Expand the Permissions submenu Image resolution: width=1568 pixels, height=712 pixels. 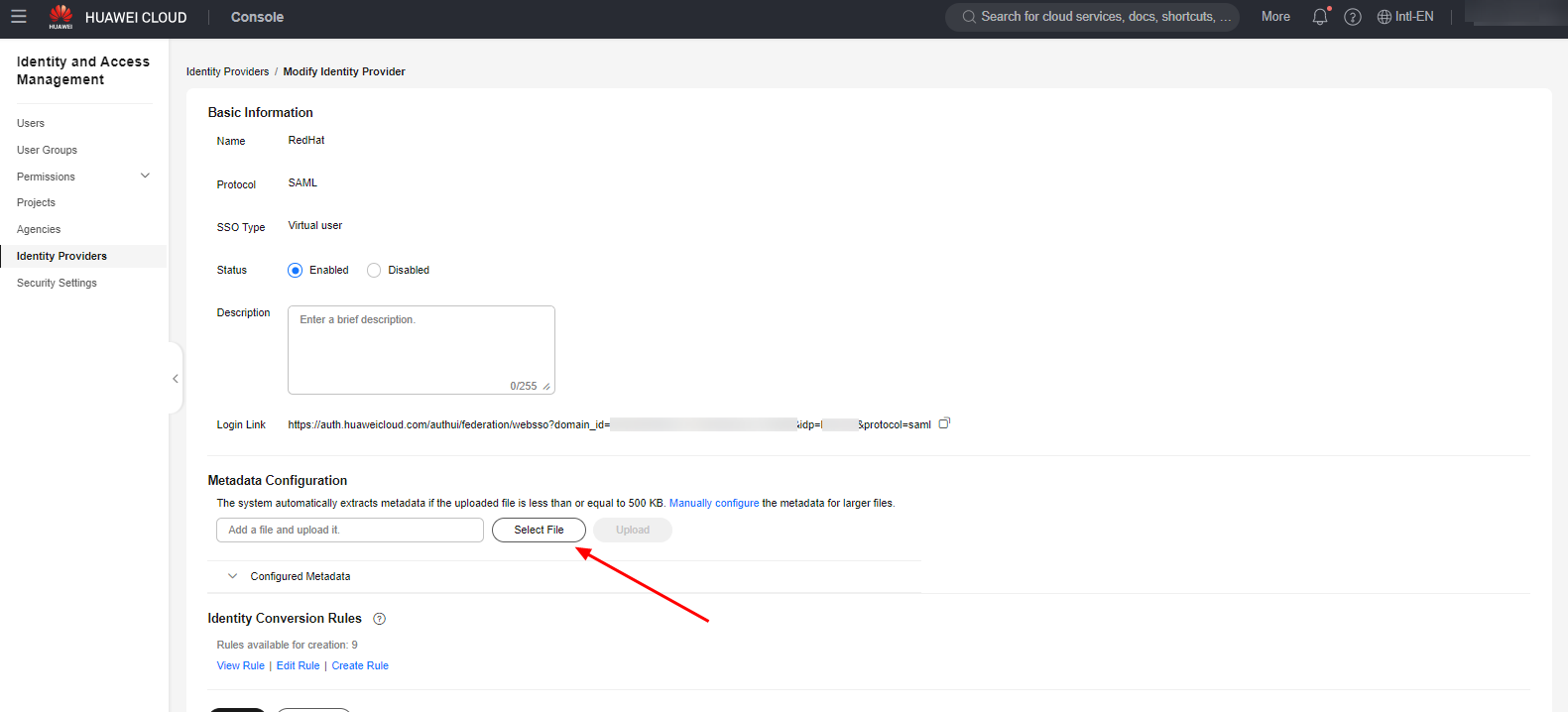(x=145, y=177)
